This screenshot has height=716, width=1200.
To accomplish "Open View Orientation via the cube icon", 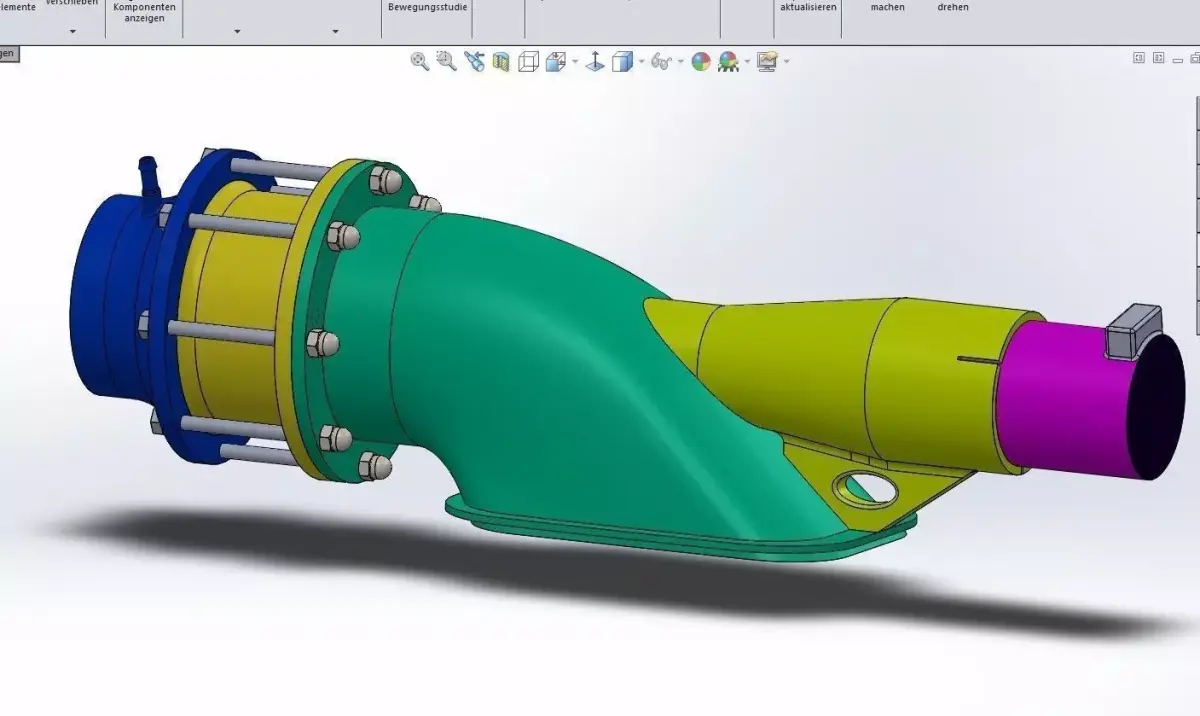I will [x=621, y=62].
